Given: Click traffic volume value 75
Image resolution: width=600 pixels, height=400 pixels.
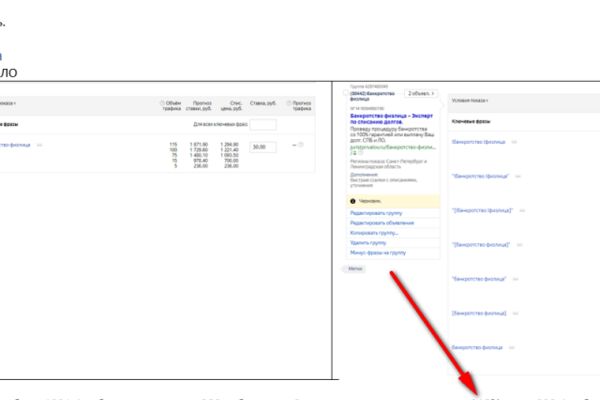Looking at the screenshot, I should click(x=174, y=155).
